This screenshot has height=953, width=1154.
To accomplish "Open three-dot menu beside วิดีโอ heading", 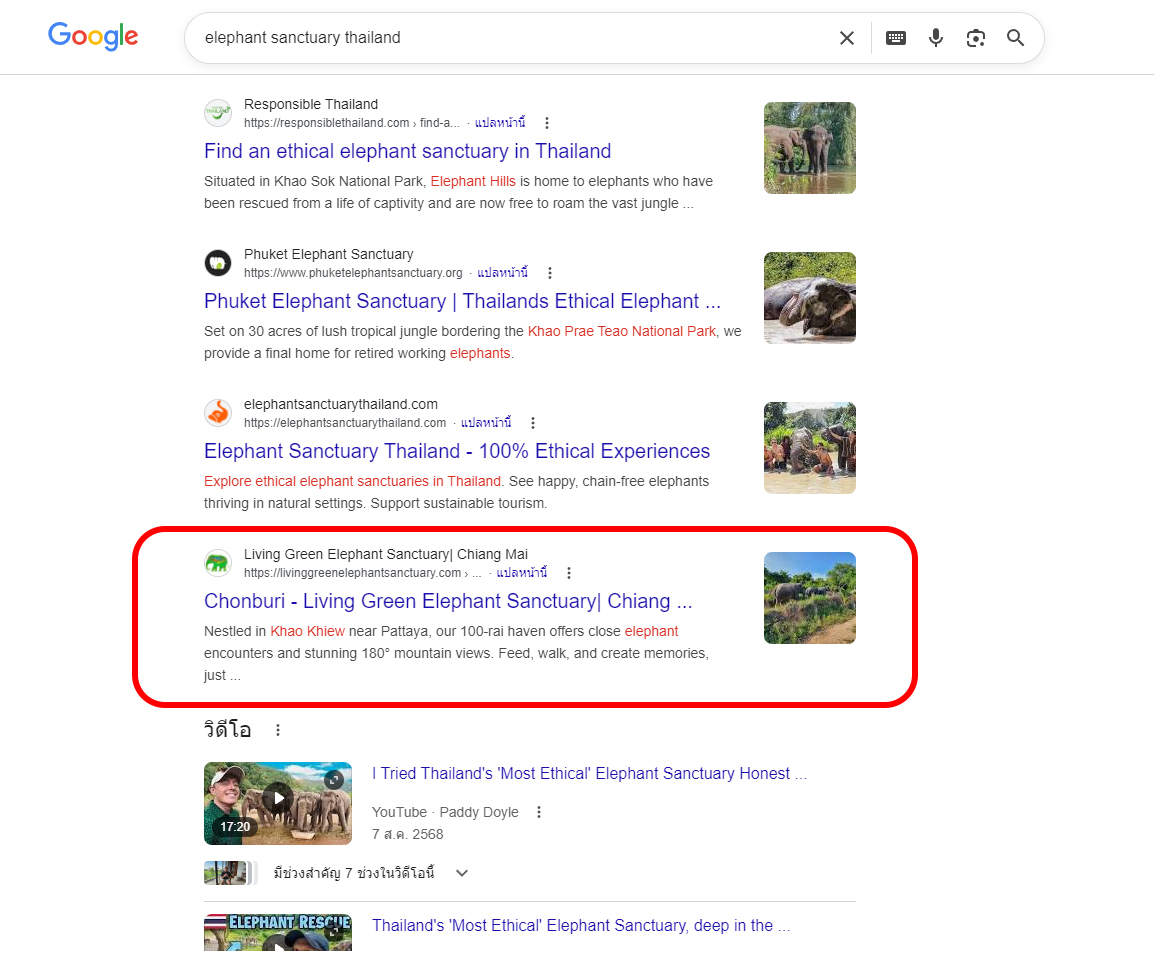I will [278, 730].
